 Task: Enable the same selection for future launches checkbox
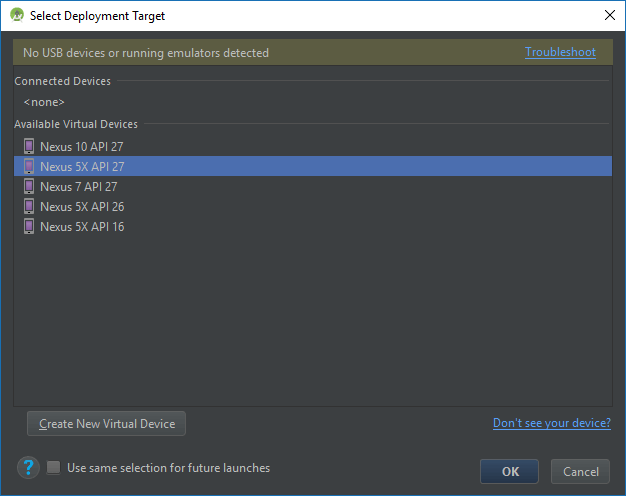click(54, 468)
